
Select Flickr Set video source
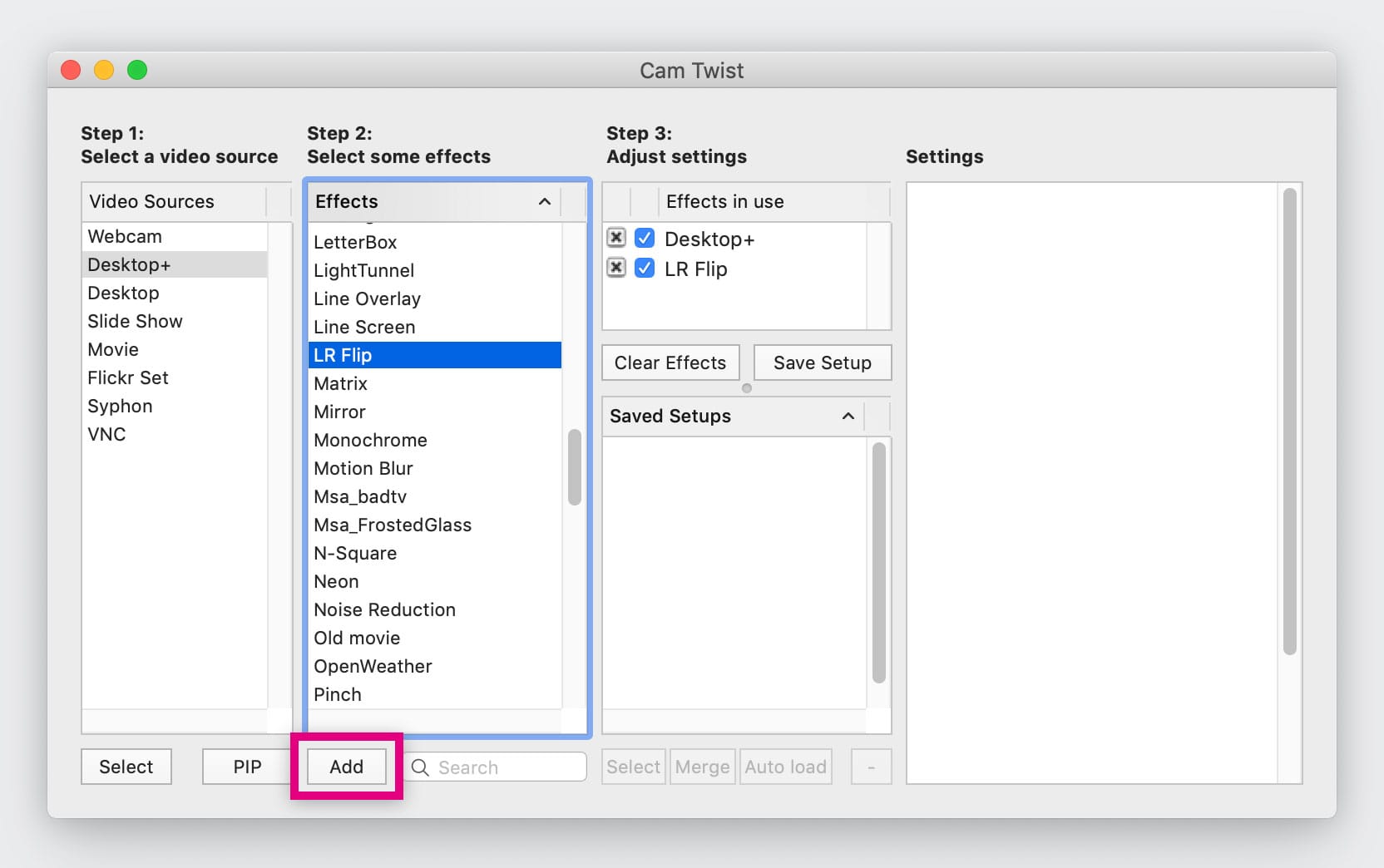pyautogui.click(x=174, y=377)
